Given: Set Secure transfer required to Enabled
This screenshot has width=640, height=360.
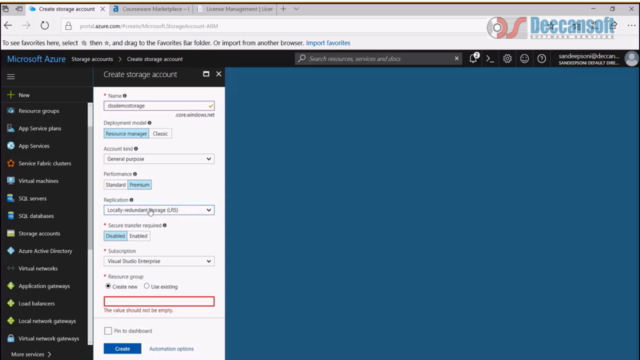Looking at the screenshot, I should coord(138,236).
